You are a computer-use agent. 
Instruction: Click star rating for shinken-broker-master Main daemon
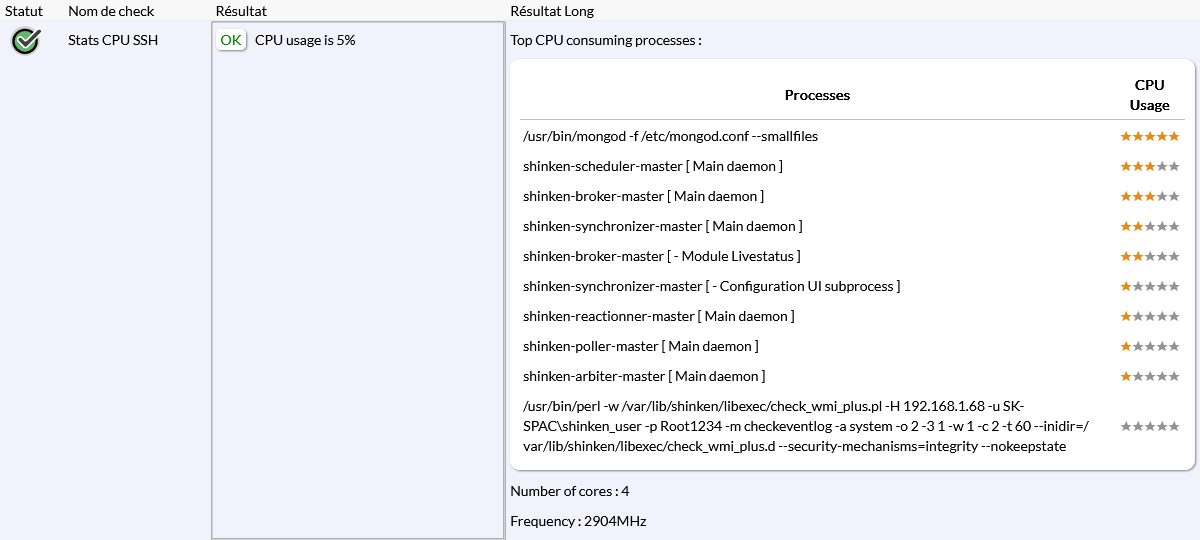tap(1149, 196)
